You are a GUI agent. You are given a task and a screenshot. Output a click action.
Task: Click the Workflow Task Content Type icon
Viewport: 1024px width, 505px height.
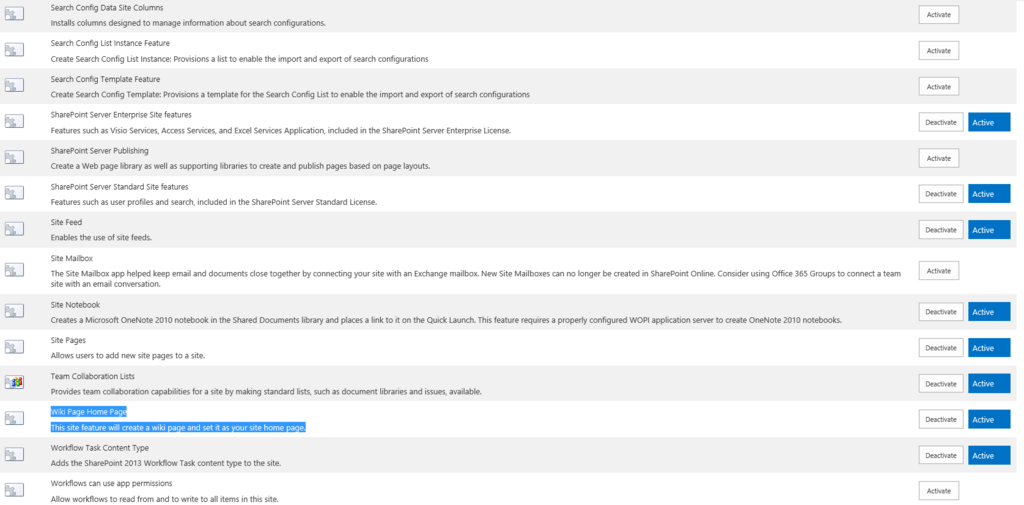(x=14, y=454)
